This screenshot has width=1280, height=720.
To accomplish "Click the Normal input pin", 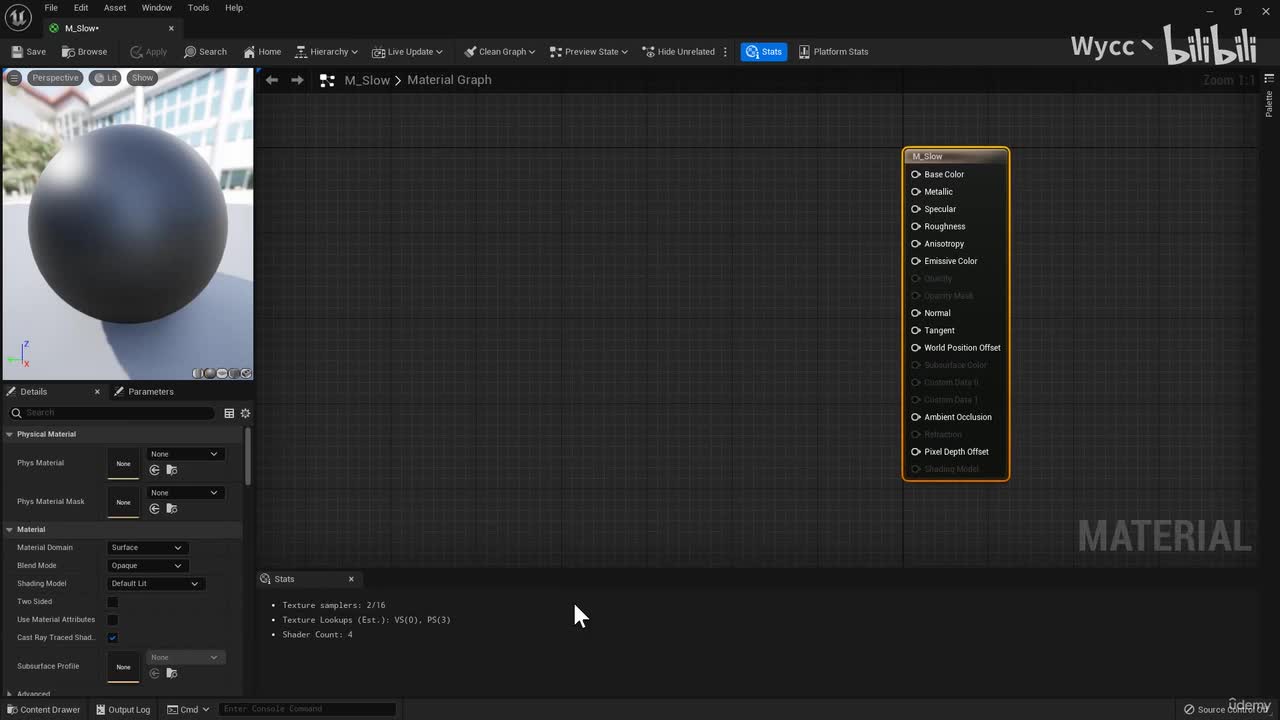I will [916, 313].
